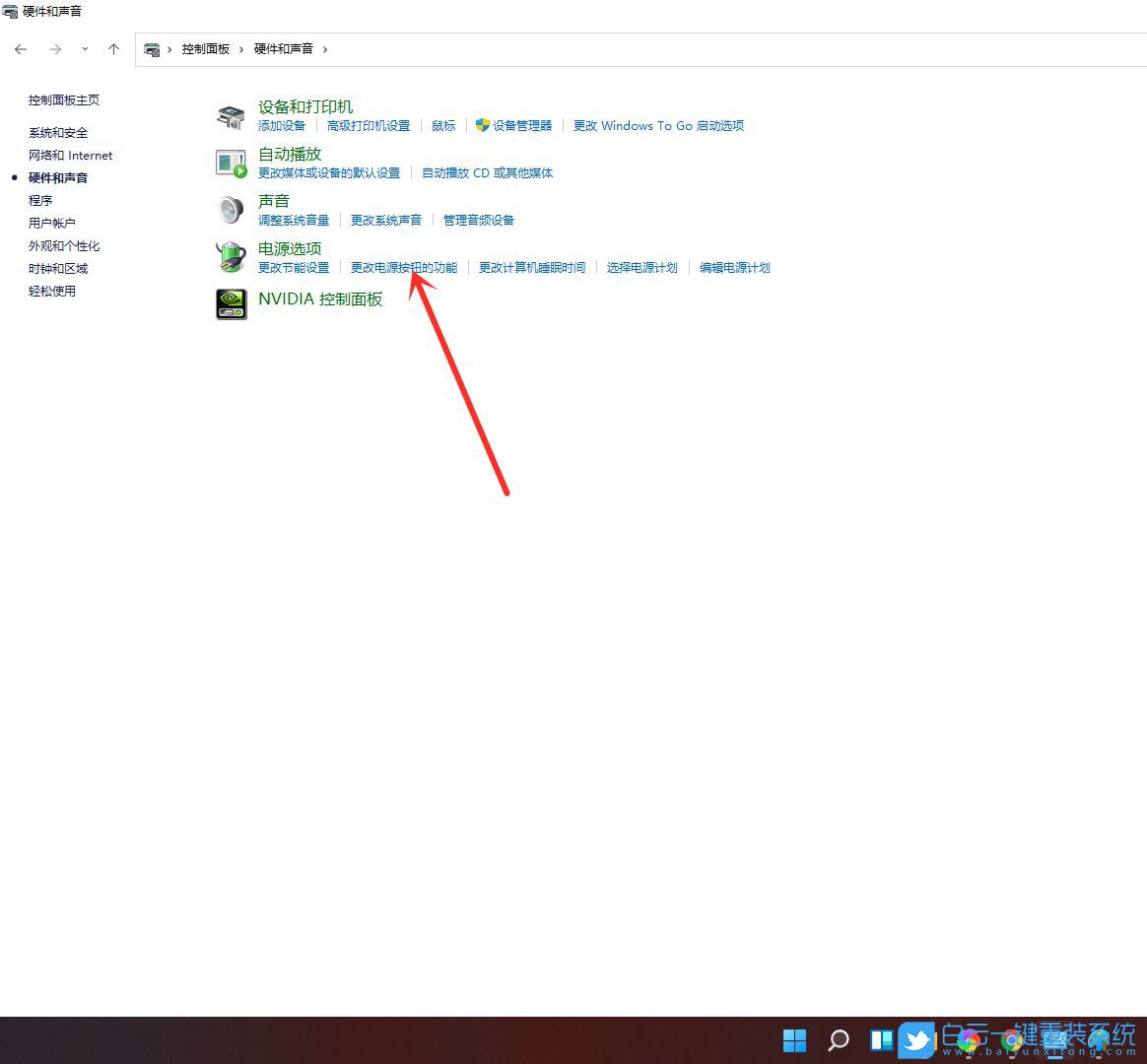
Task: Click the 调整系统音量 link
Action: pos(294,221)
